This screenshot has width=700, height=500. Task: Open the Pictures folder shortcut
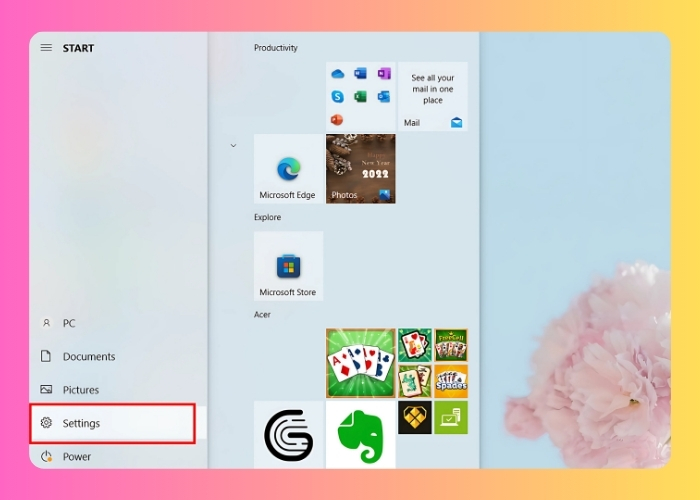[x=80, y=390]
